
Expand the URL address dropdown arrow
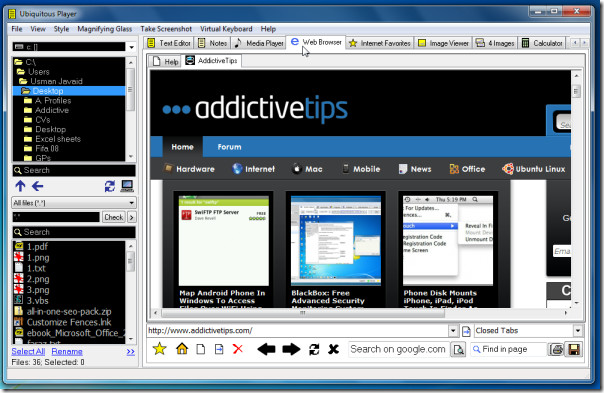453,331
